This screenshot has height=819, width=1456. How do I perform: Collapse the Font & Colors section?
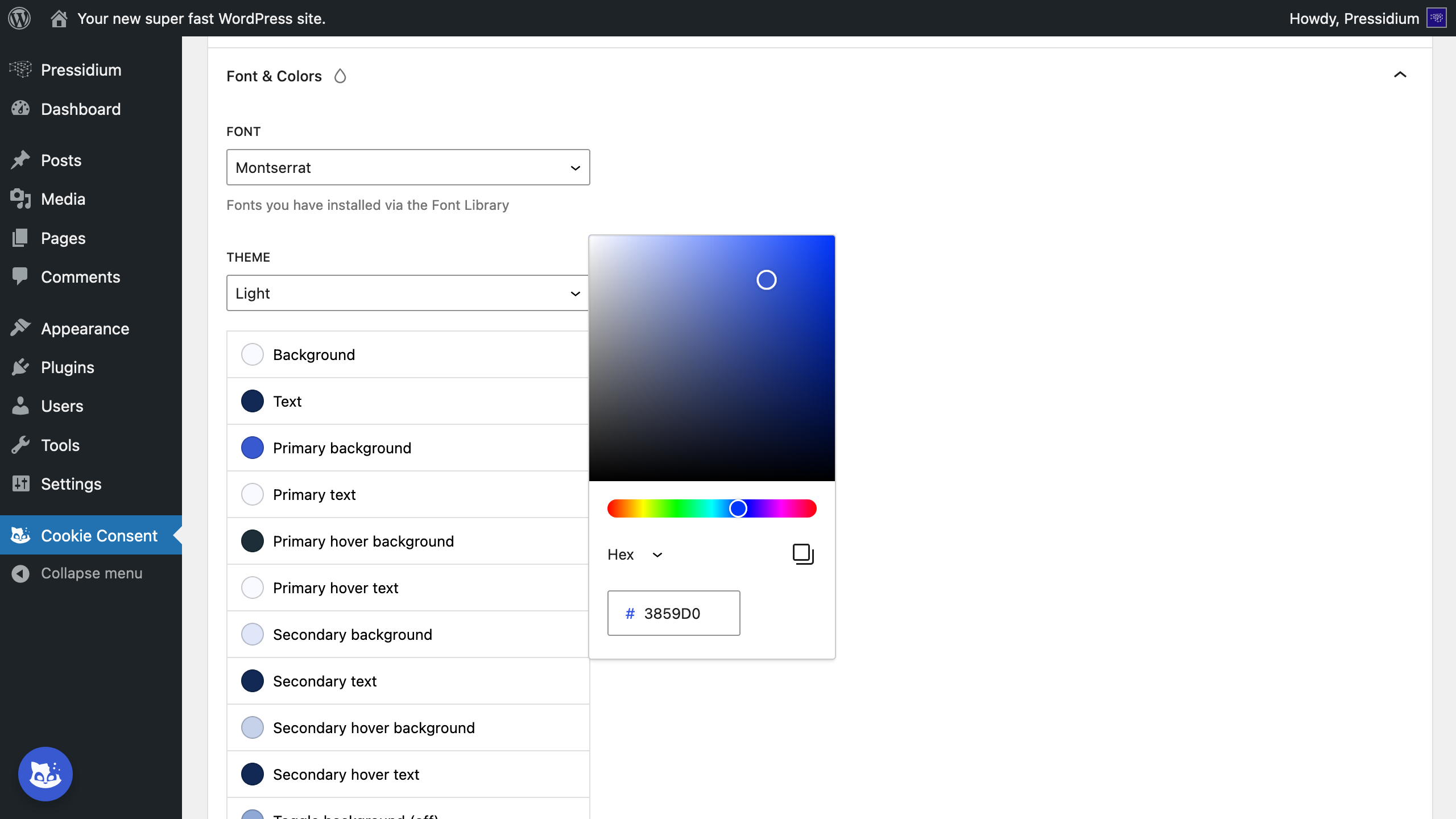click(x=1400, y=75)
